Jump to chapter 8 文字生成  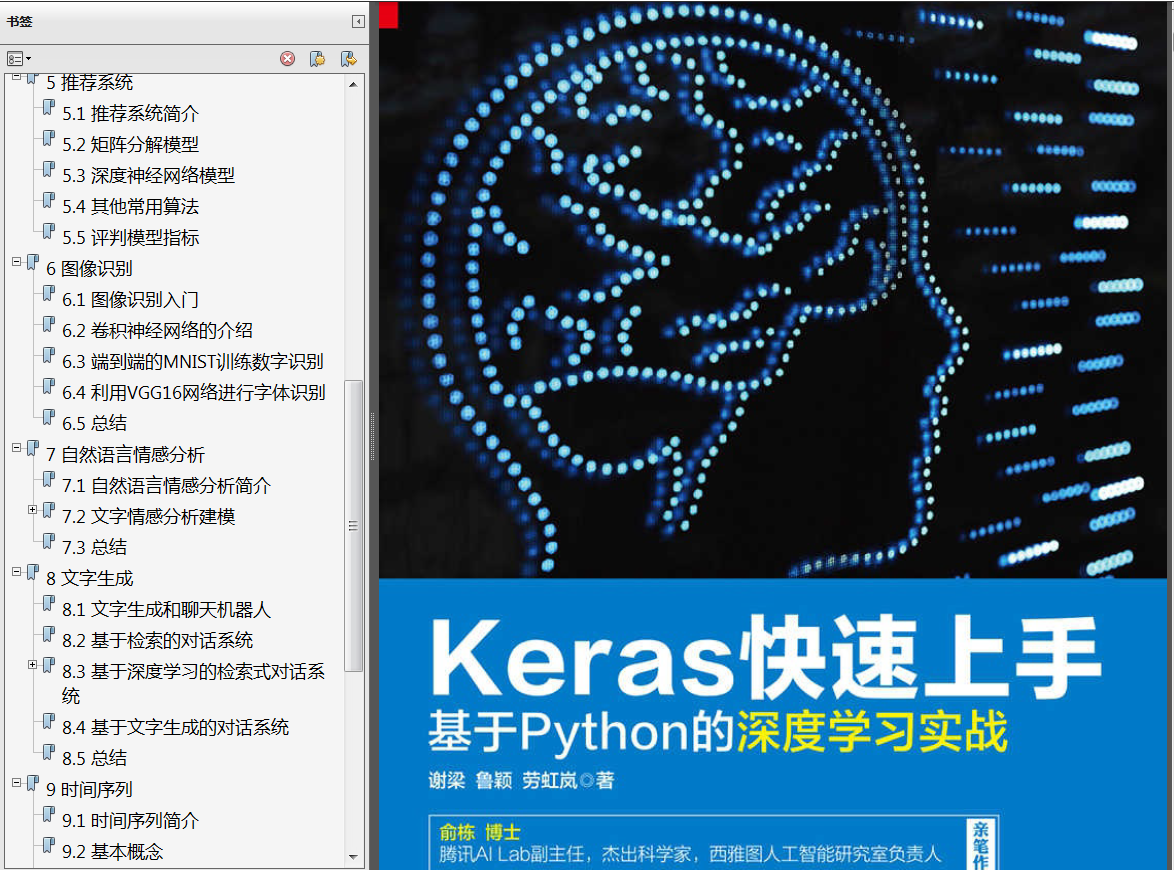89,579
